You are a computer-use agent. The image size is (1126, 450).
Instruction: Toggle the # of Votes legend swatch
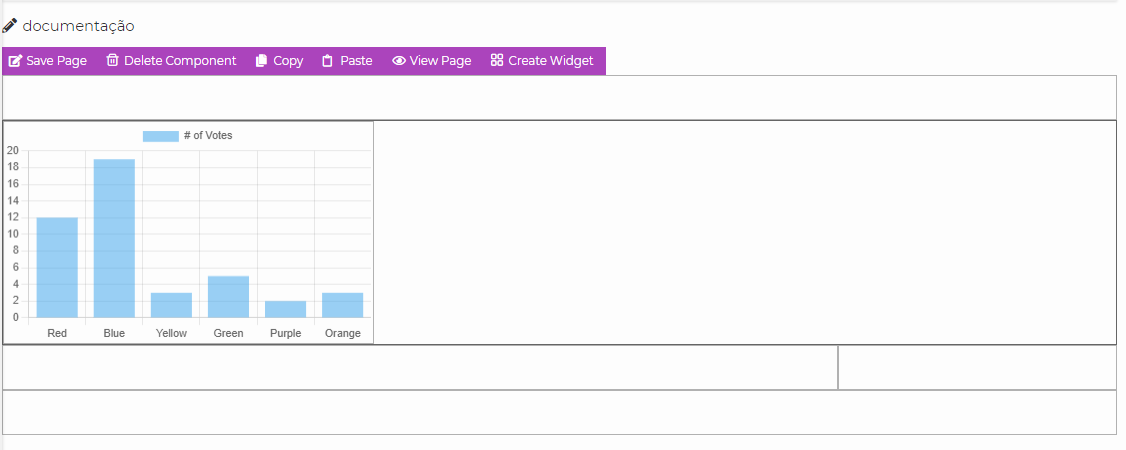[160, 136]
